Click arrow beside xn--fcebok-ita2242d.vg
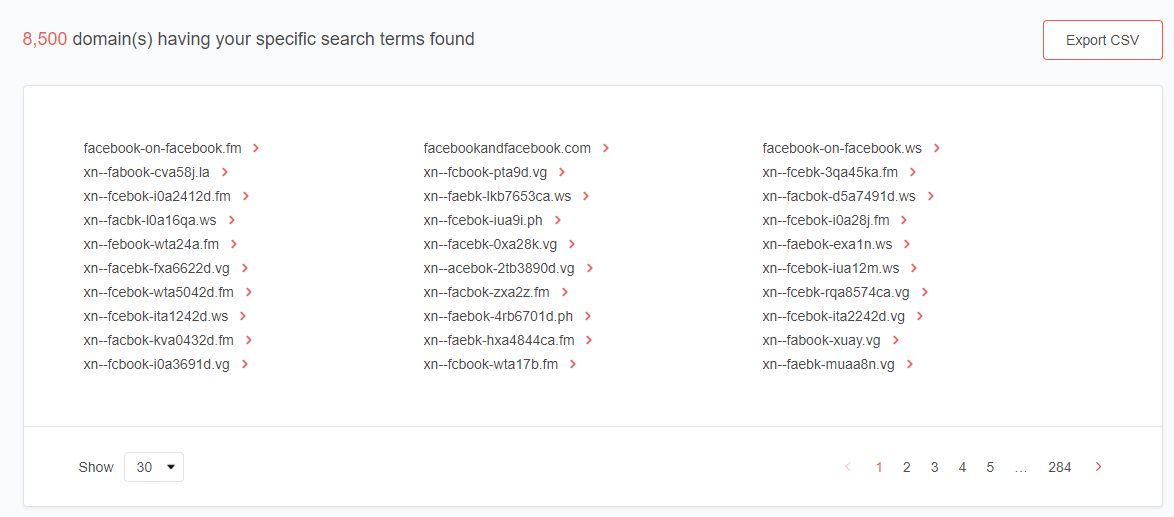 919,316
